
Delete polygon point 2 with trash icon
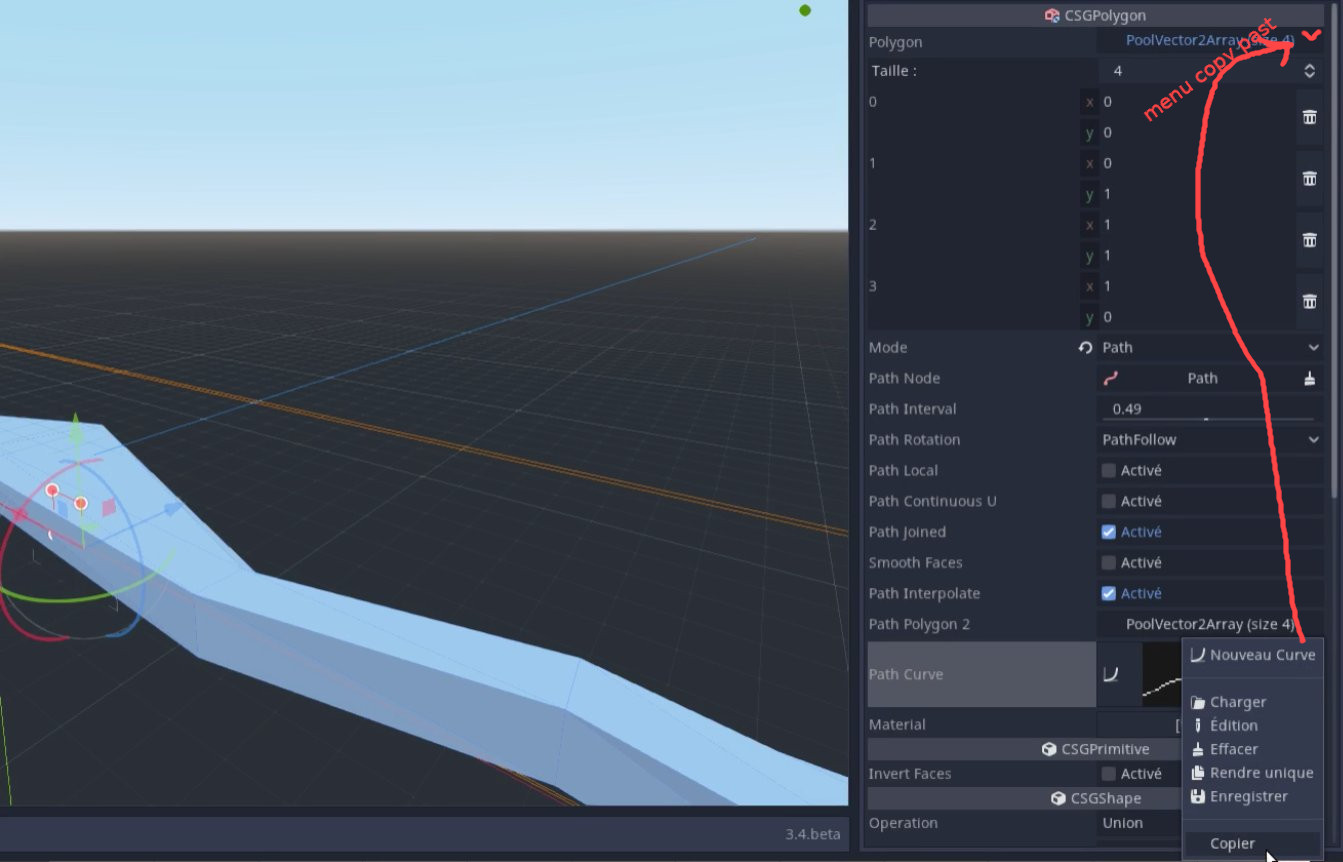[1309, 240]
